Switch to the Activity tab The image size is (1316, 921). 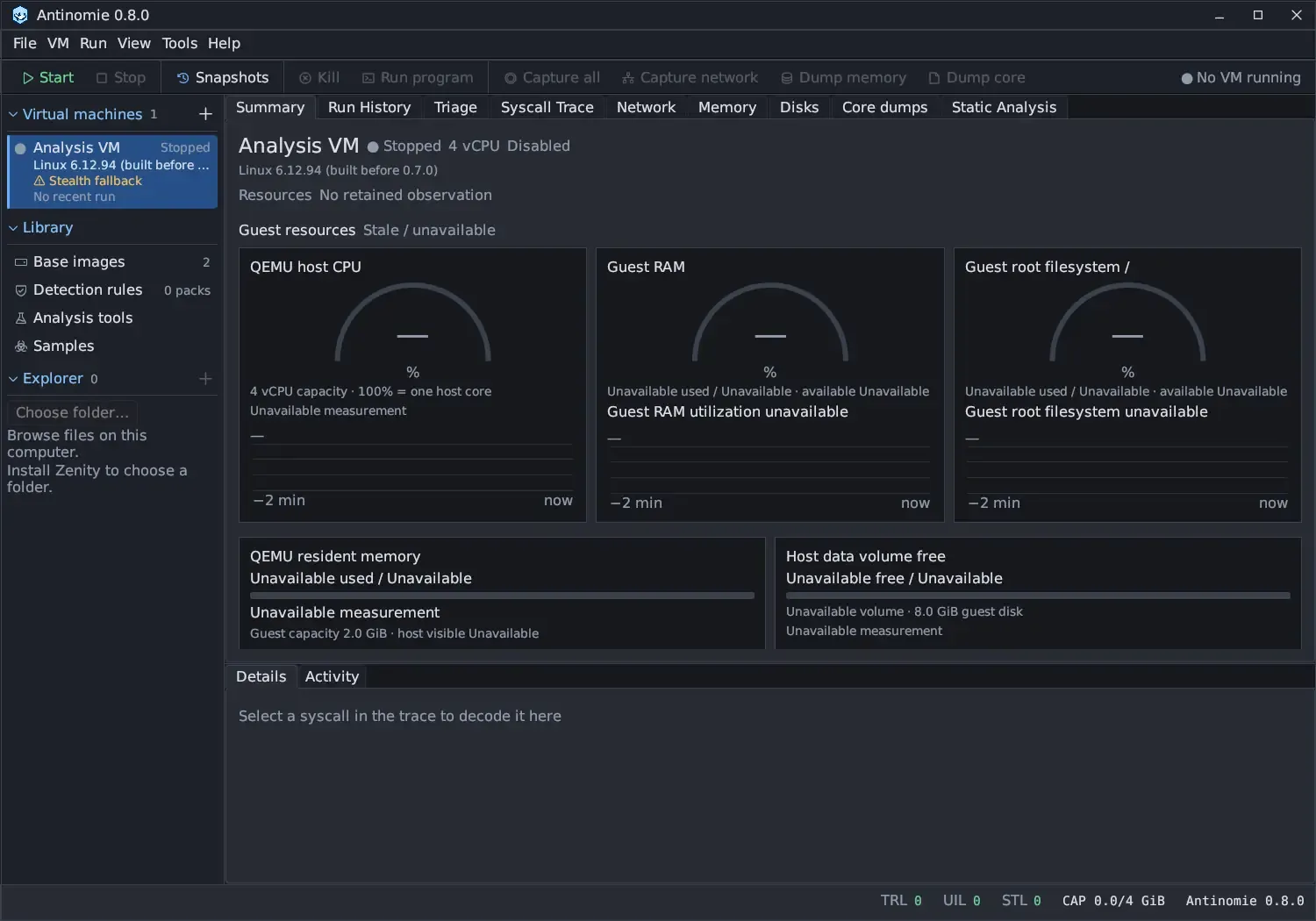click(332, 676)
